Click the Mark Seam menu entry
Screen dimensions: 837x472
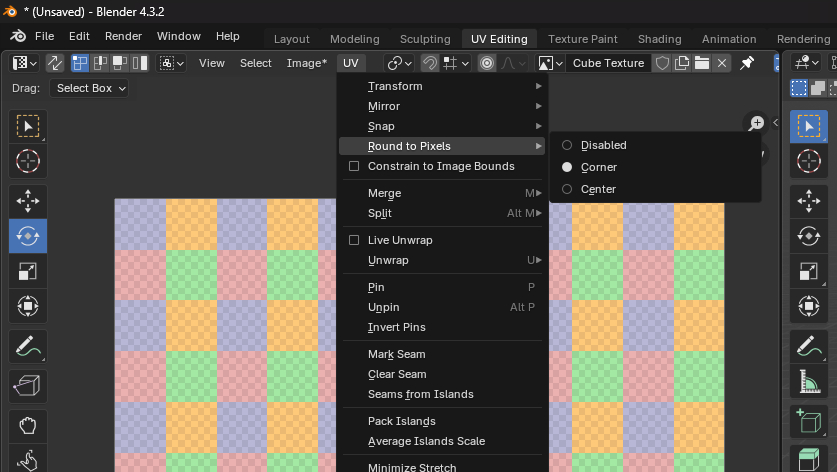pyautogui.click(x=396, y=354)
